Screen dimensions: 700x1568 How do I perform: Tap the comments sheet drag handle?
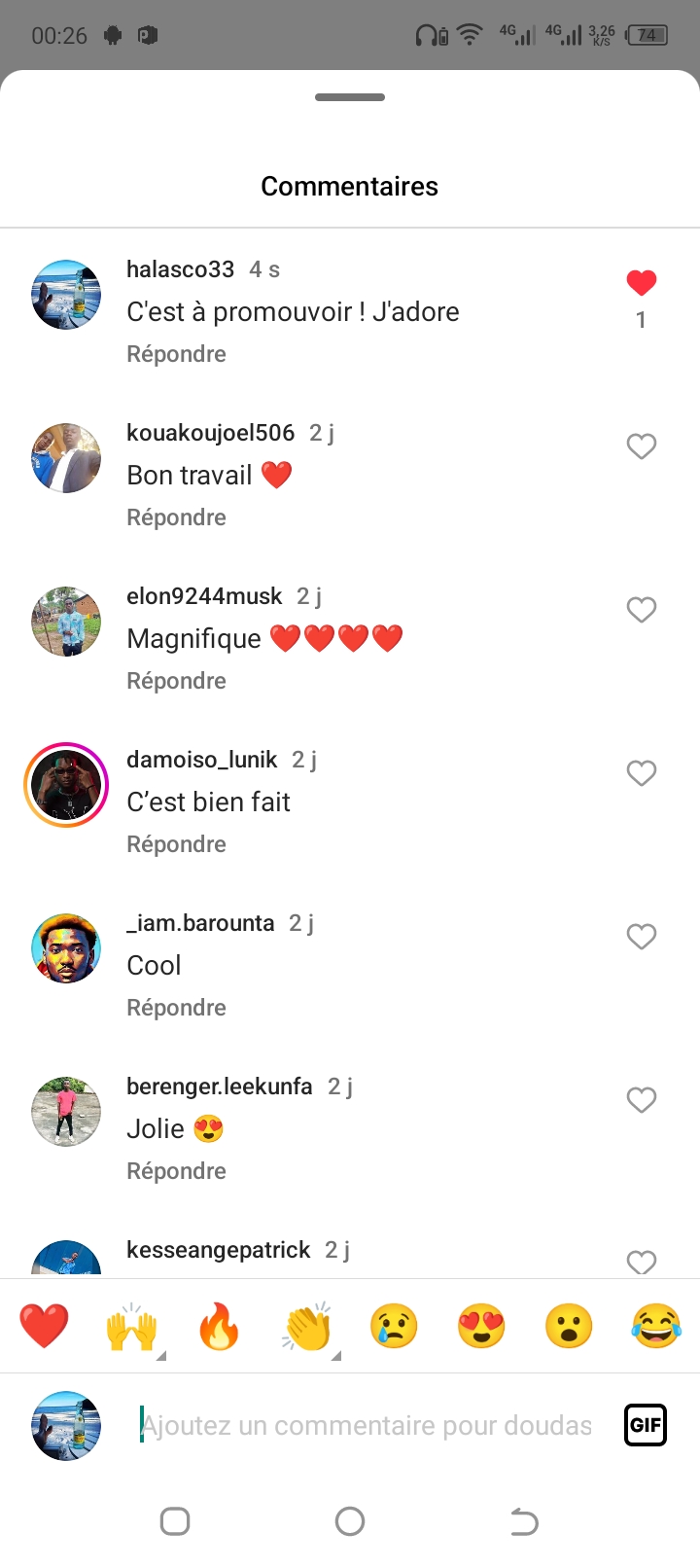click(x=350, y=97)
